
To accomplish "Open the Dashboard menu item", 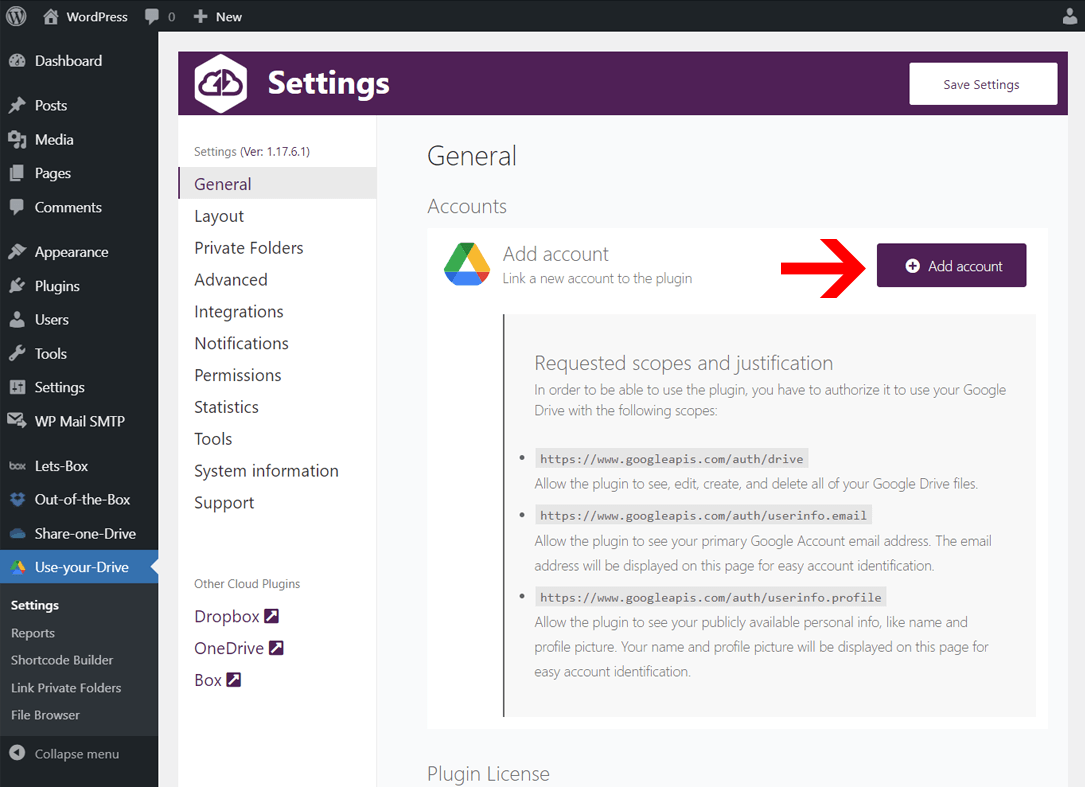I will coord(79,61).
